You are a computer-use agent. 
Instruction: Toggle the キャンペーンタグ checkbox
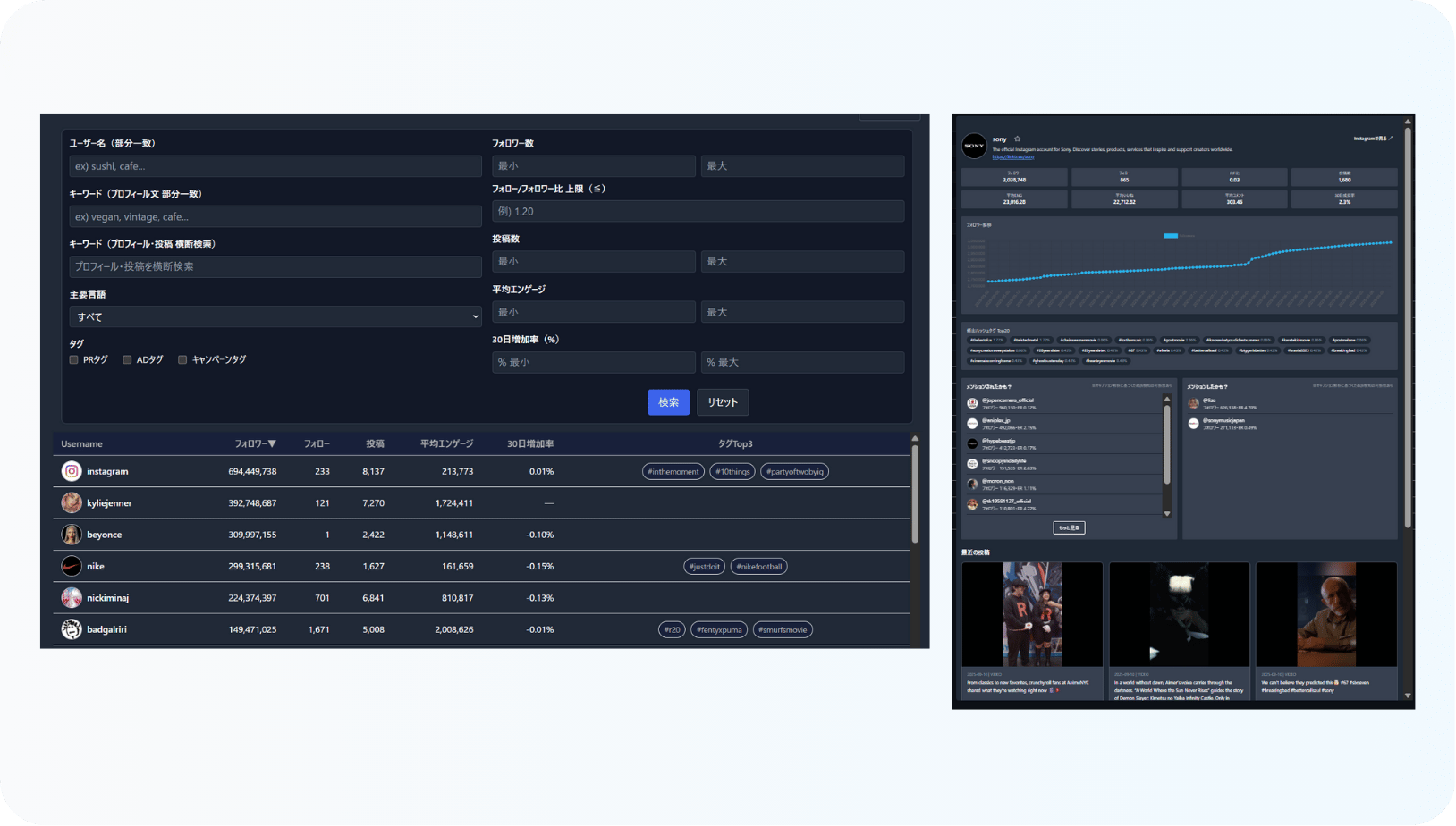click(182, 359)
